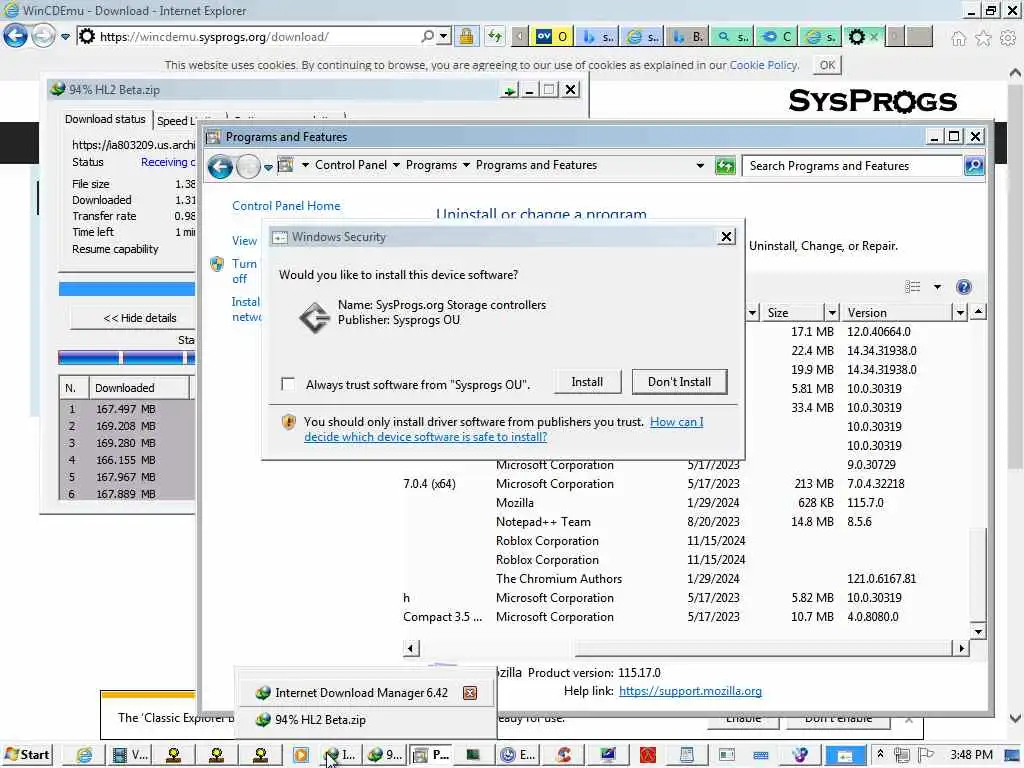The width and height of the screenshot is (1024, 768).
Task: Click Internet Explorer taskbar icon
Action: pyautogui.click(x=84, y=755)
